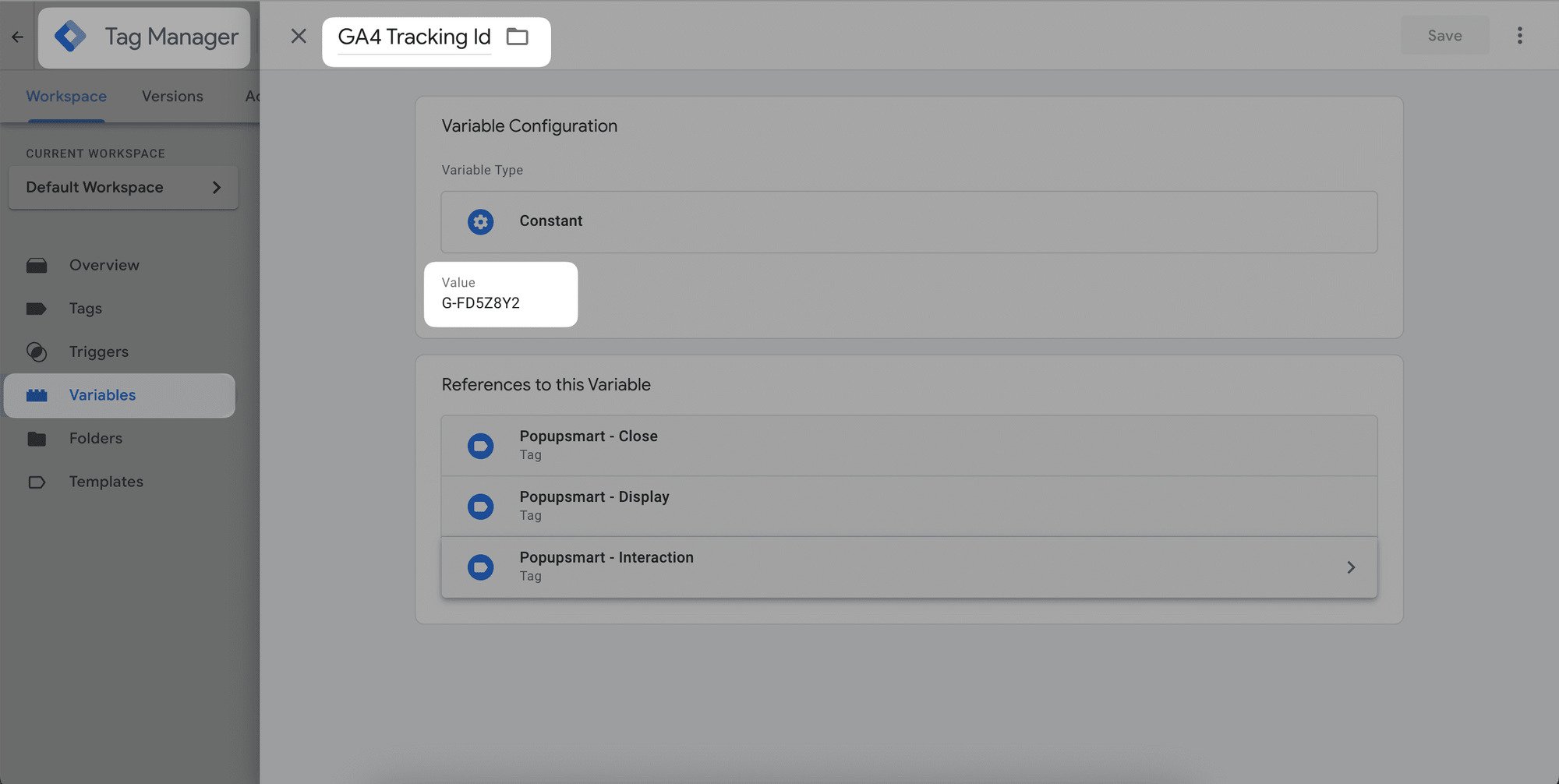
Task: Click the Save button
Action: pyautogui.click(x=1444, y=36)
